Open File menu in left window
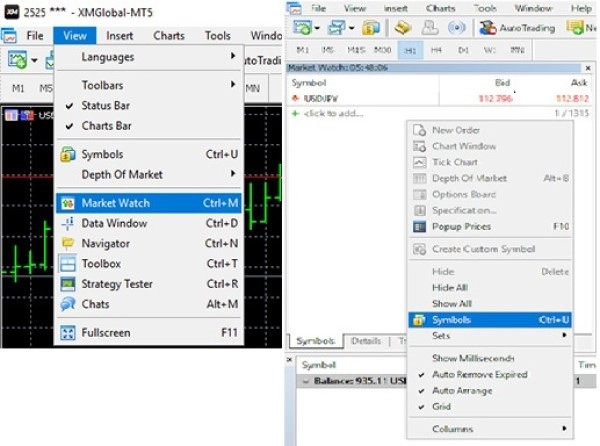The image size is (600, 446). 35,36
